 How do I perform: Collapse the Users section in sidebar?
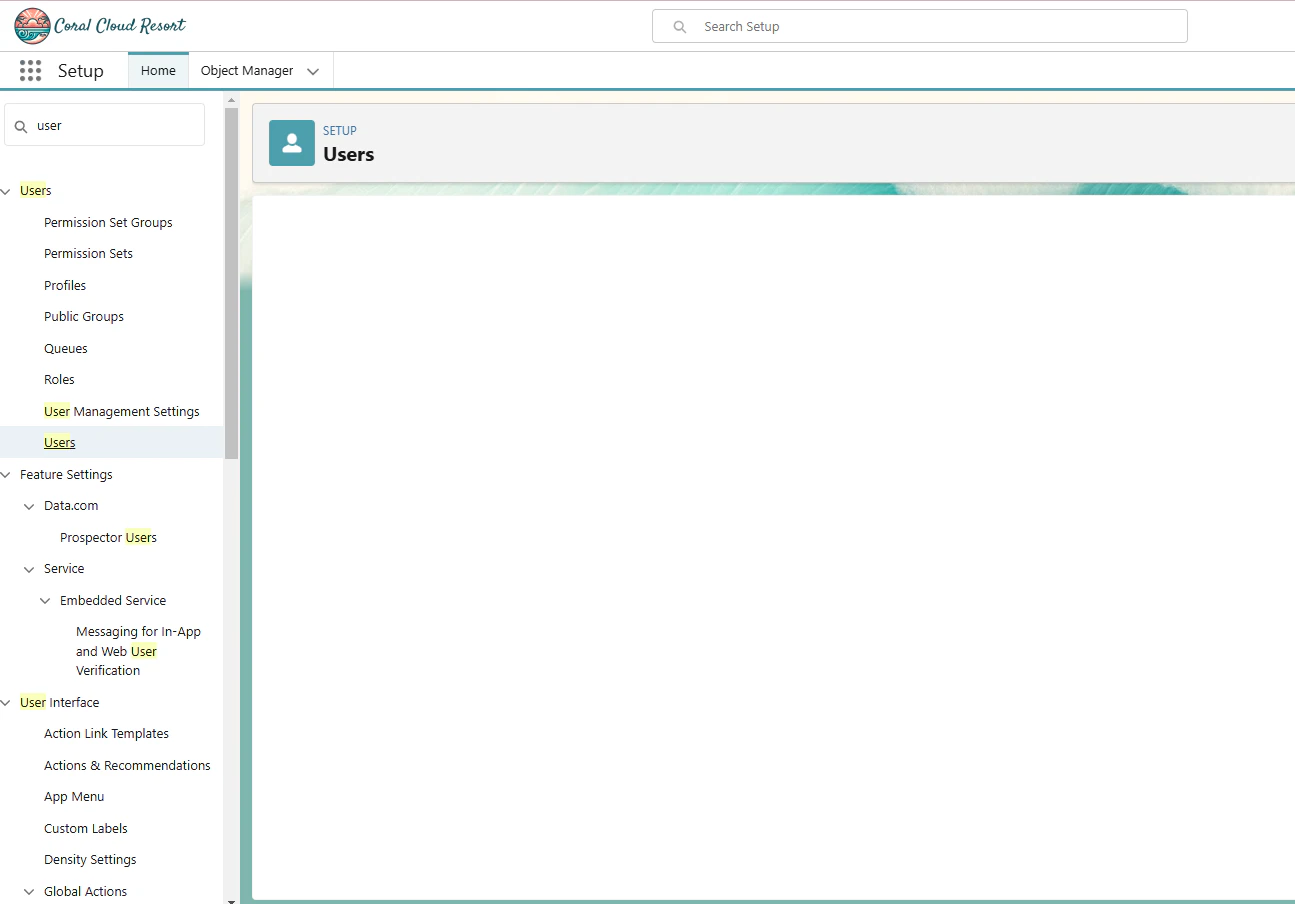click(8, 191)
